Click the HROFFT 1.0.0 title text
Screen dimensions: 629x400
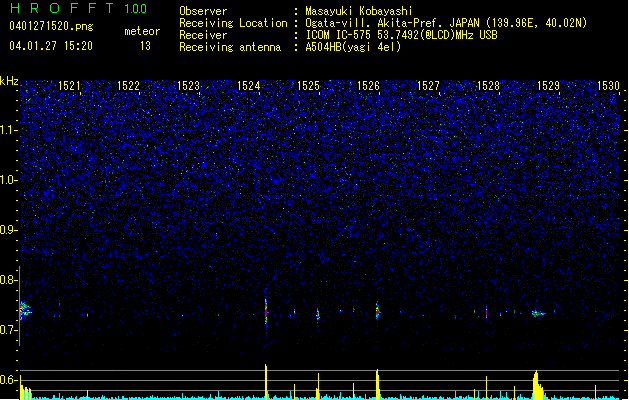[x=78, y=8]
